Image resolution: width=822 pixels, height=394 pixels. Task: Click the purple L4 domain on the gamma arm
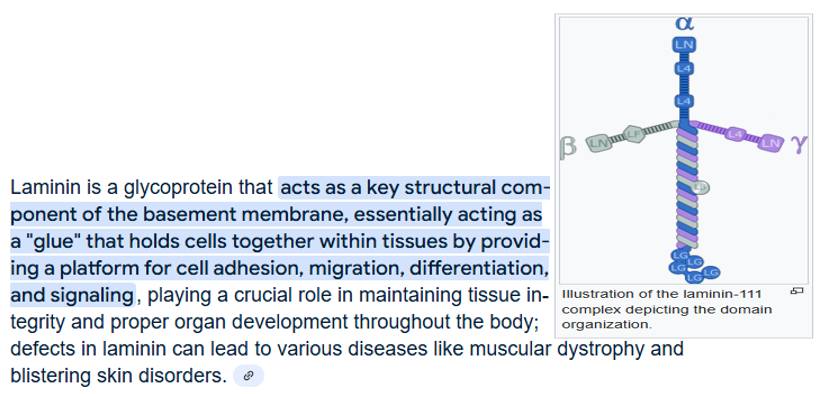tap(737, 135)
